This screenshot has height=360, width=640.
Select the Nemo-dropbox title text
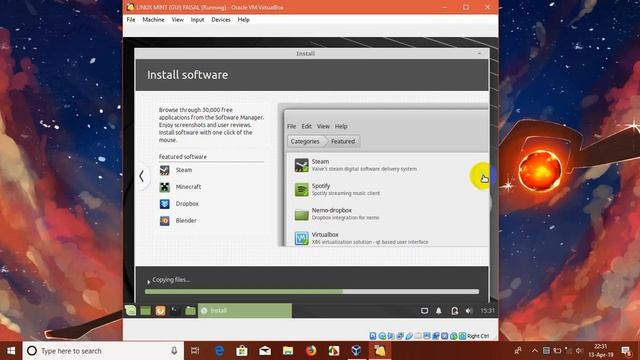[x=331, y=210]
